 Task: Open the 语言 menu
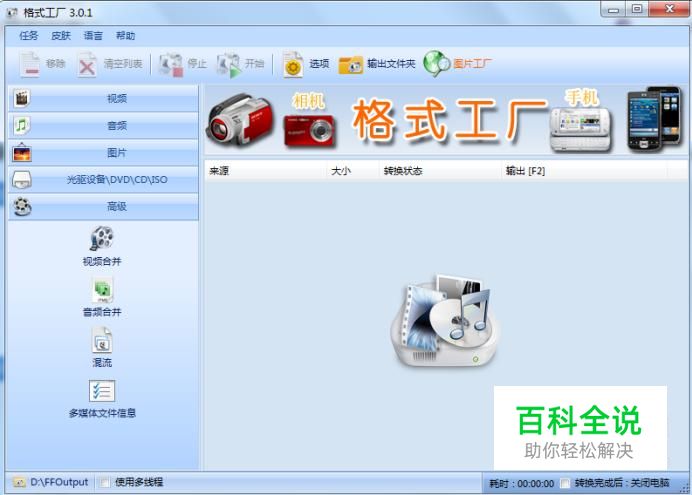(93, 36)
